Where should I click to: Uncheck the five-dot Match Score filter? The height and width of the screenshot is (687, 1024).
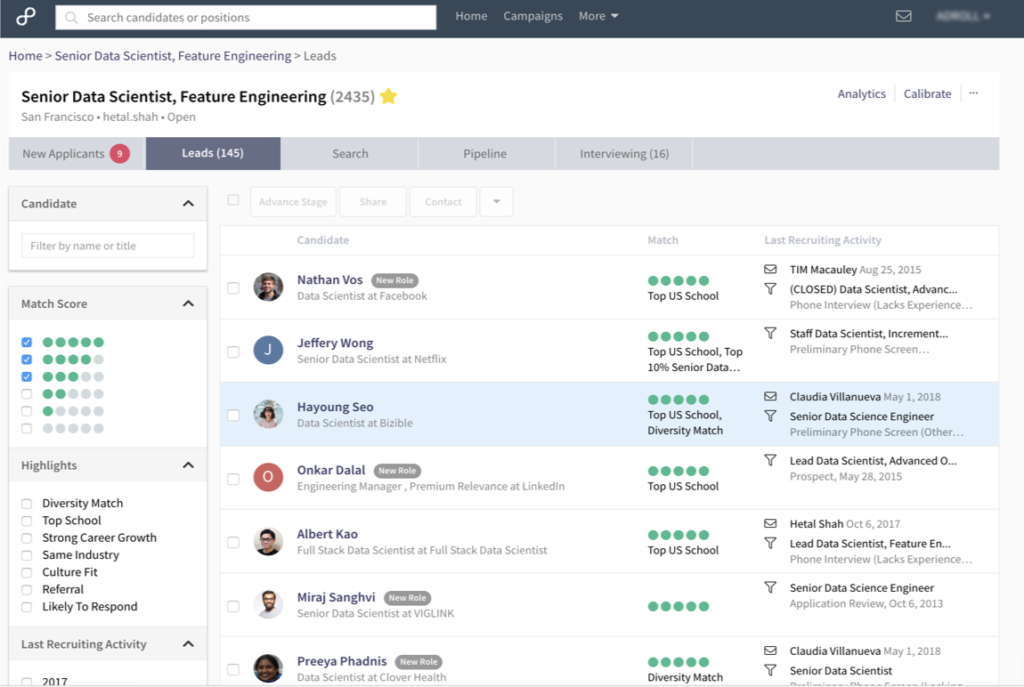(25, 341)
